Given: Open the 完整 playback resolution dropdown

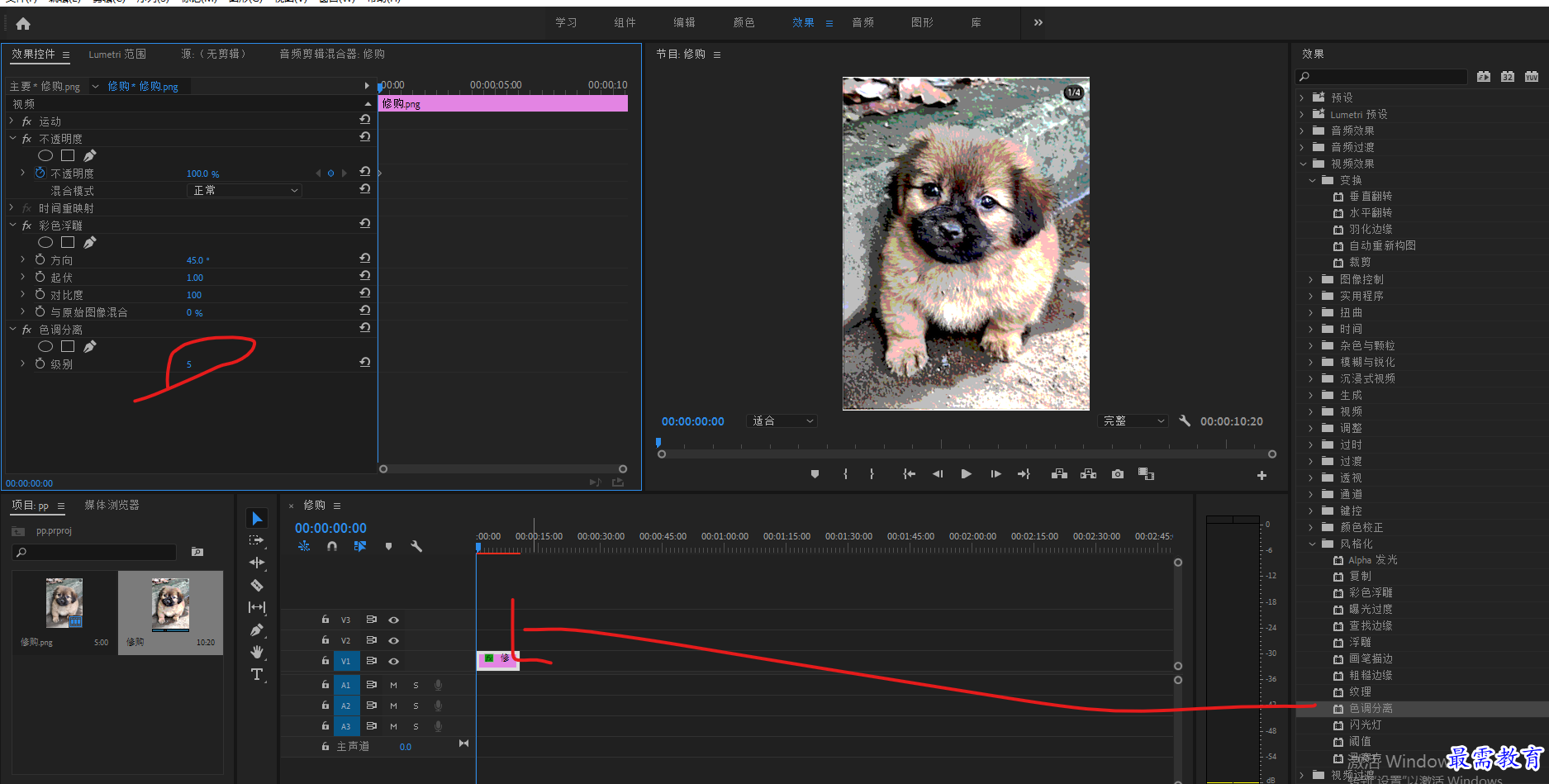Looking at the screenshot, I should (1133, 421).
